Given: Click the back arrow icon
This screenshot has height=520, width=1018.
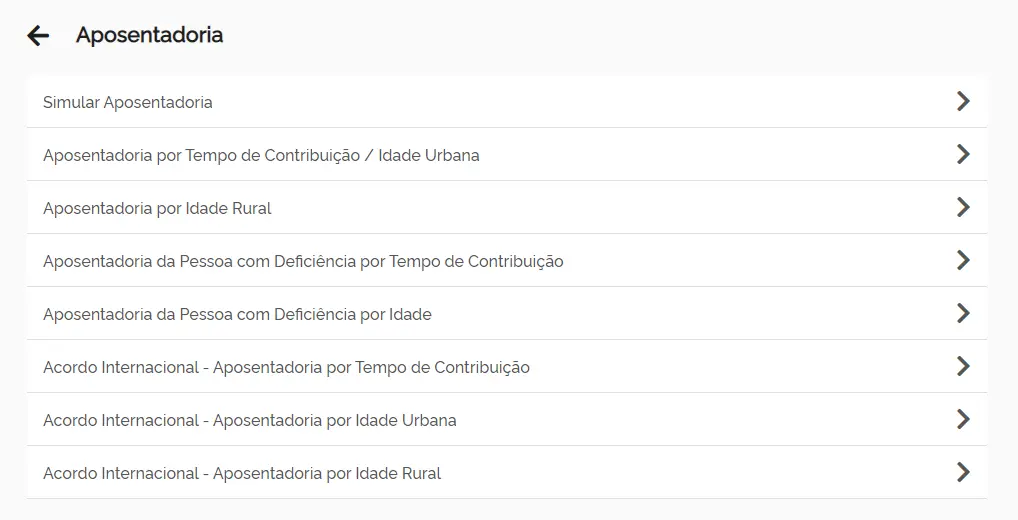Looking at the screenshot, I should (x=38, y=36).
